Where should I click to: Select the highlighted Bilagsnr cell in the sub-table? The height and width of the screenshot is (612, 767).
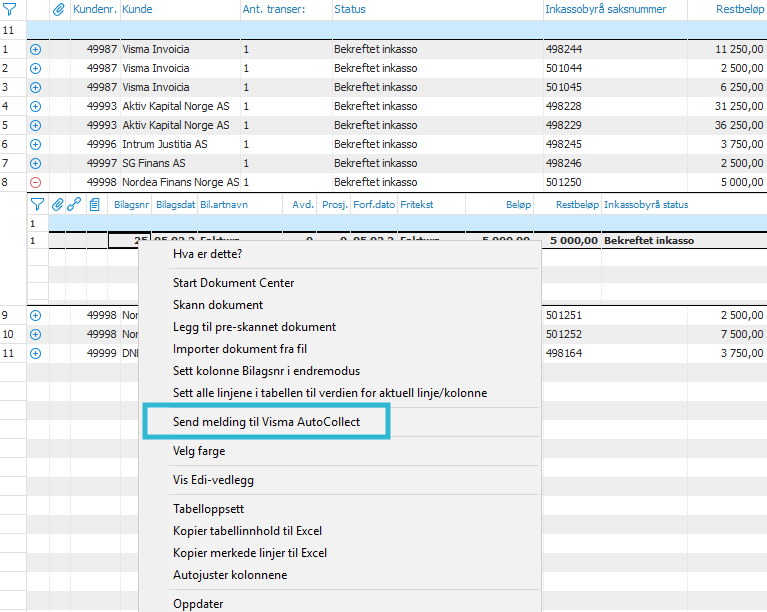(129, 240)
